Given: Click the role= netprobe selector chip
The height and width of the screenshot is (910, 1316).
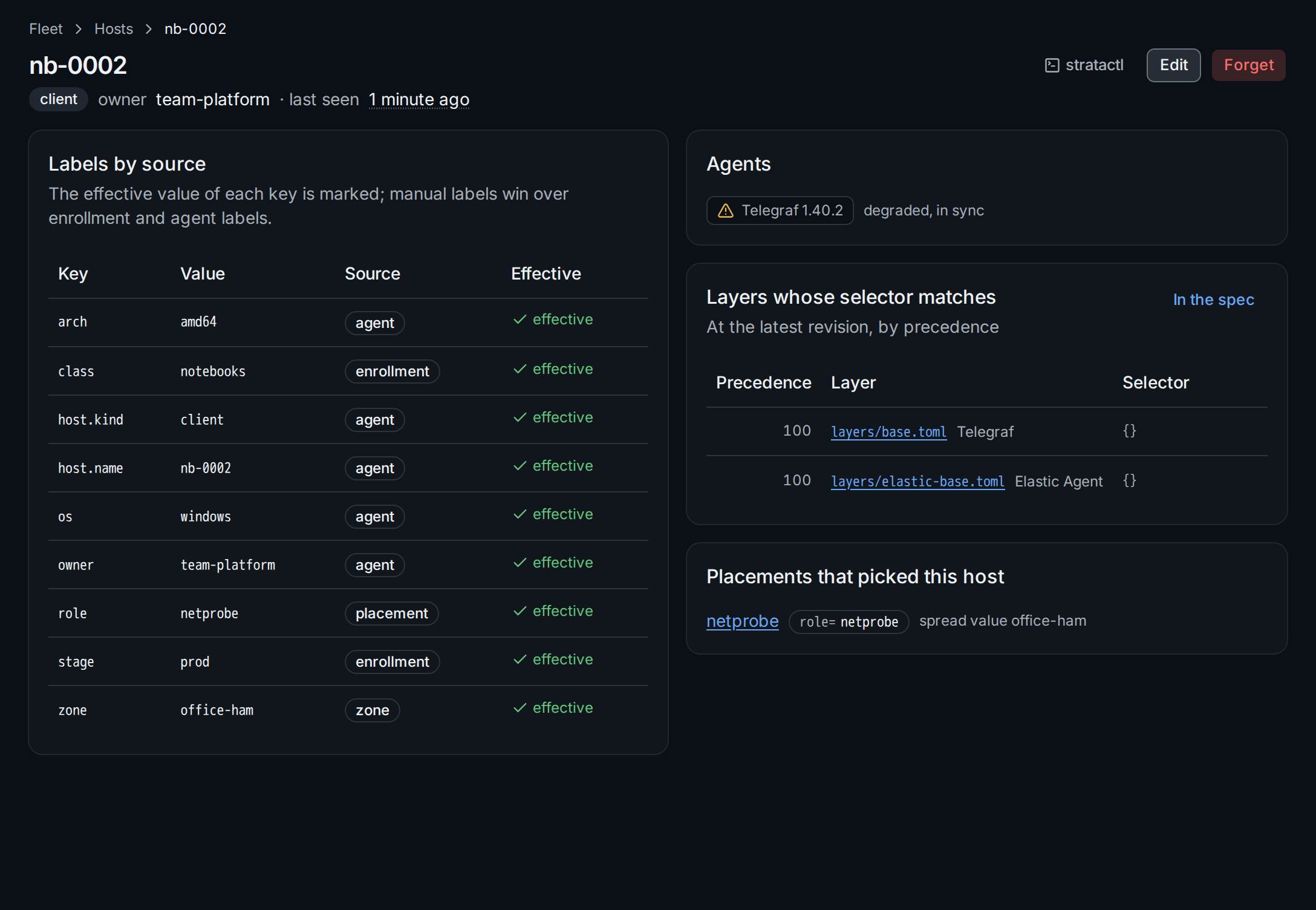Looking at the screenshot, I should tap(849, 622).
